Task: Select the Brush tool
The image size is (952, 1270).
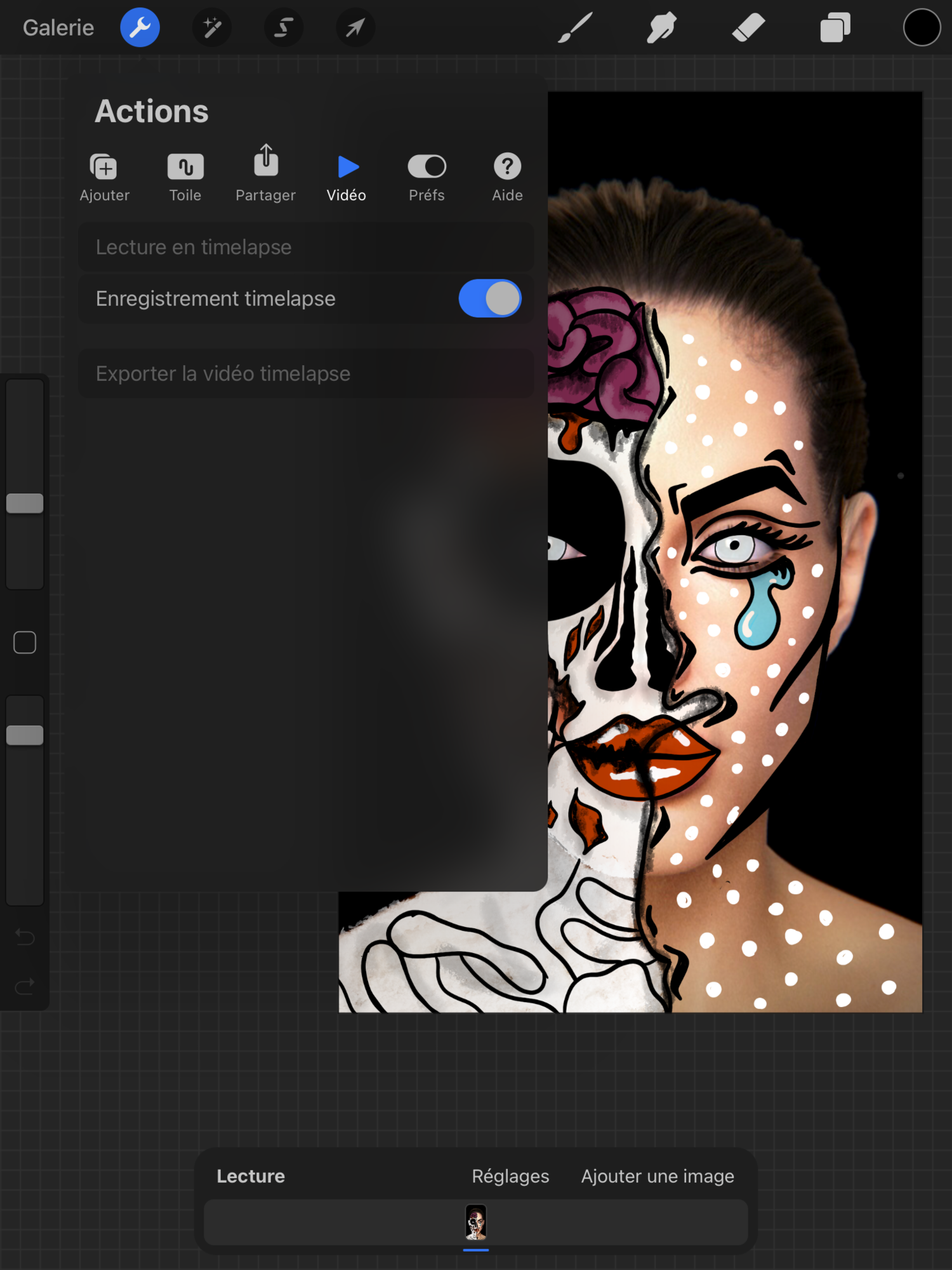Action: click(x=575, y=28)
